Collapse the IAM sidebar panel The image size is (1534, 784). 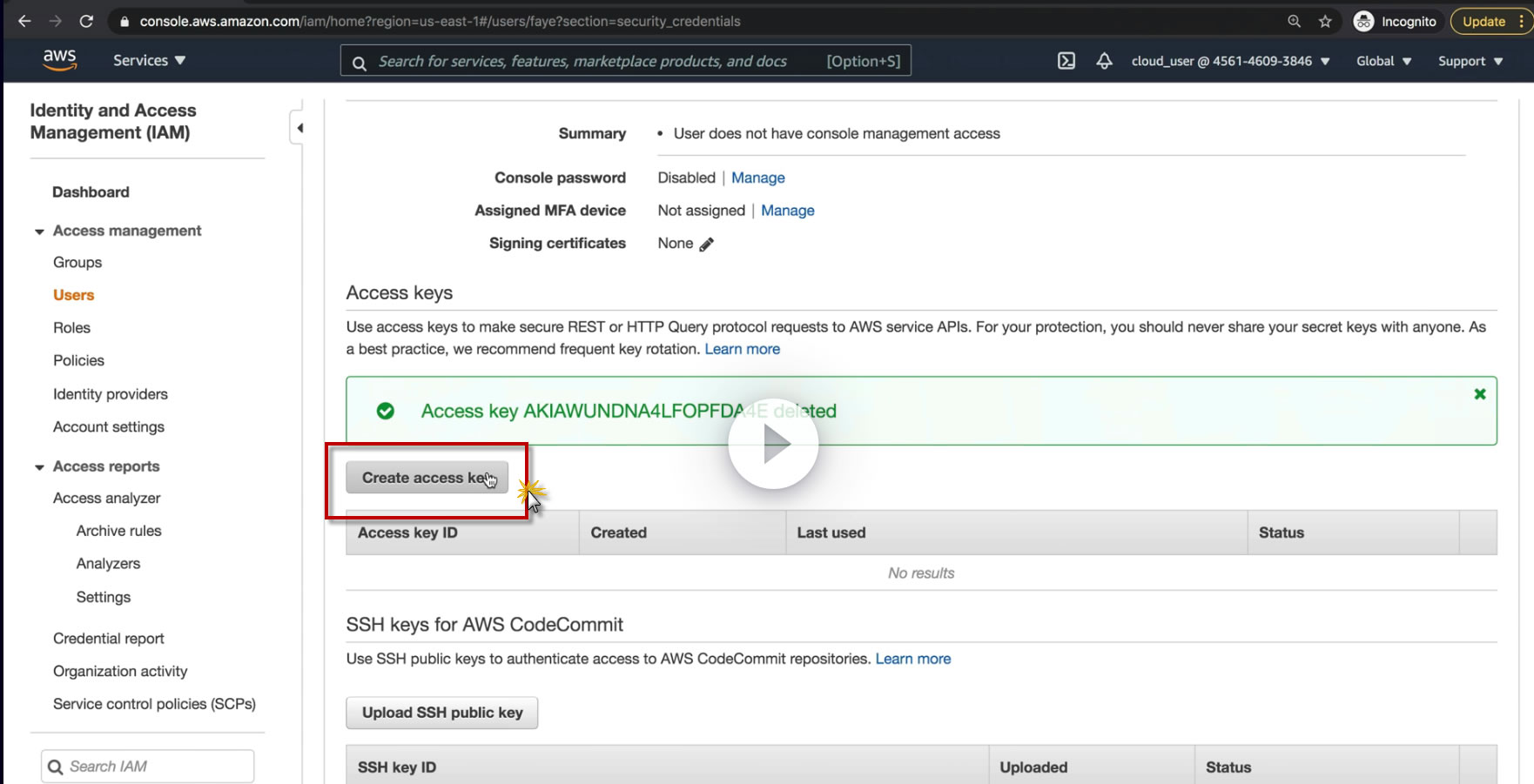click(299, 129)
